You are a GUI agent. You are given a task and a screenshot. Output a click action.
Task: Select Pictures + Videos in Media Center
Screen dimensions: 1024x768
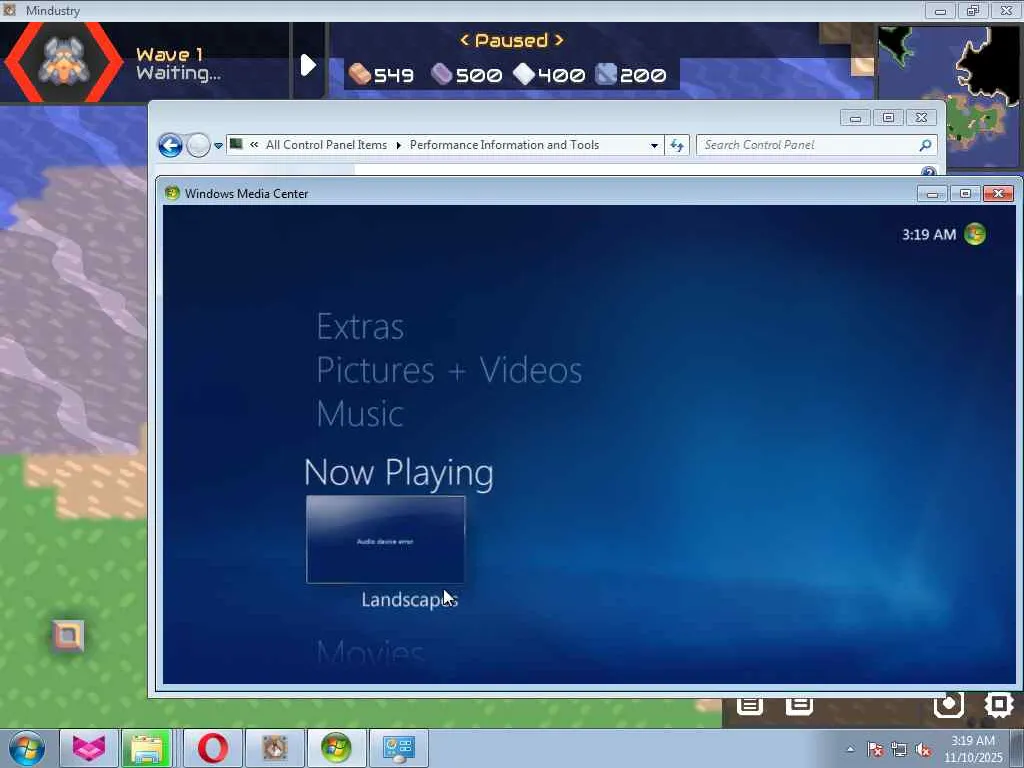pyautogui.click(x=449, y=370)
